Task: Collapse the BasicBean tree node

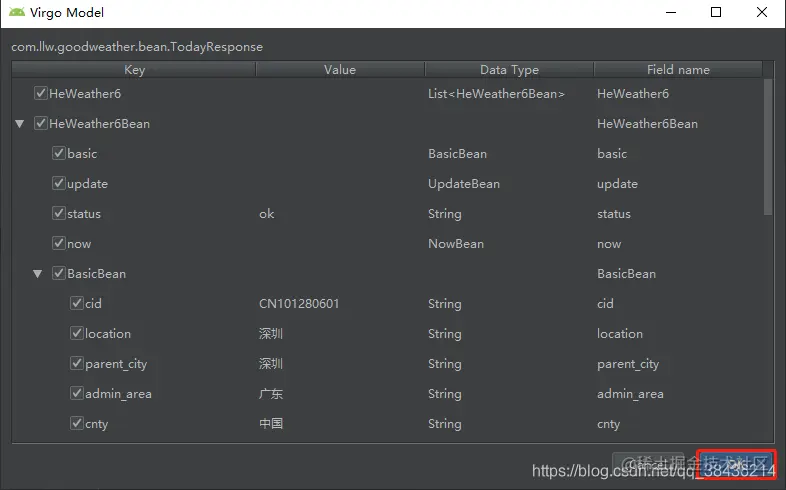Action: tap(38, 274)
